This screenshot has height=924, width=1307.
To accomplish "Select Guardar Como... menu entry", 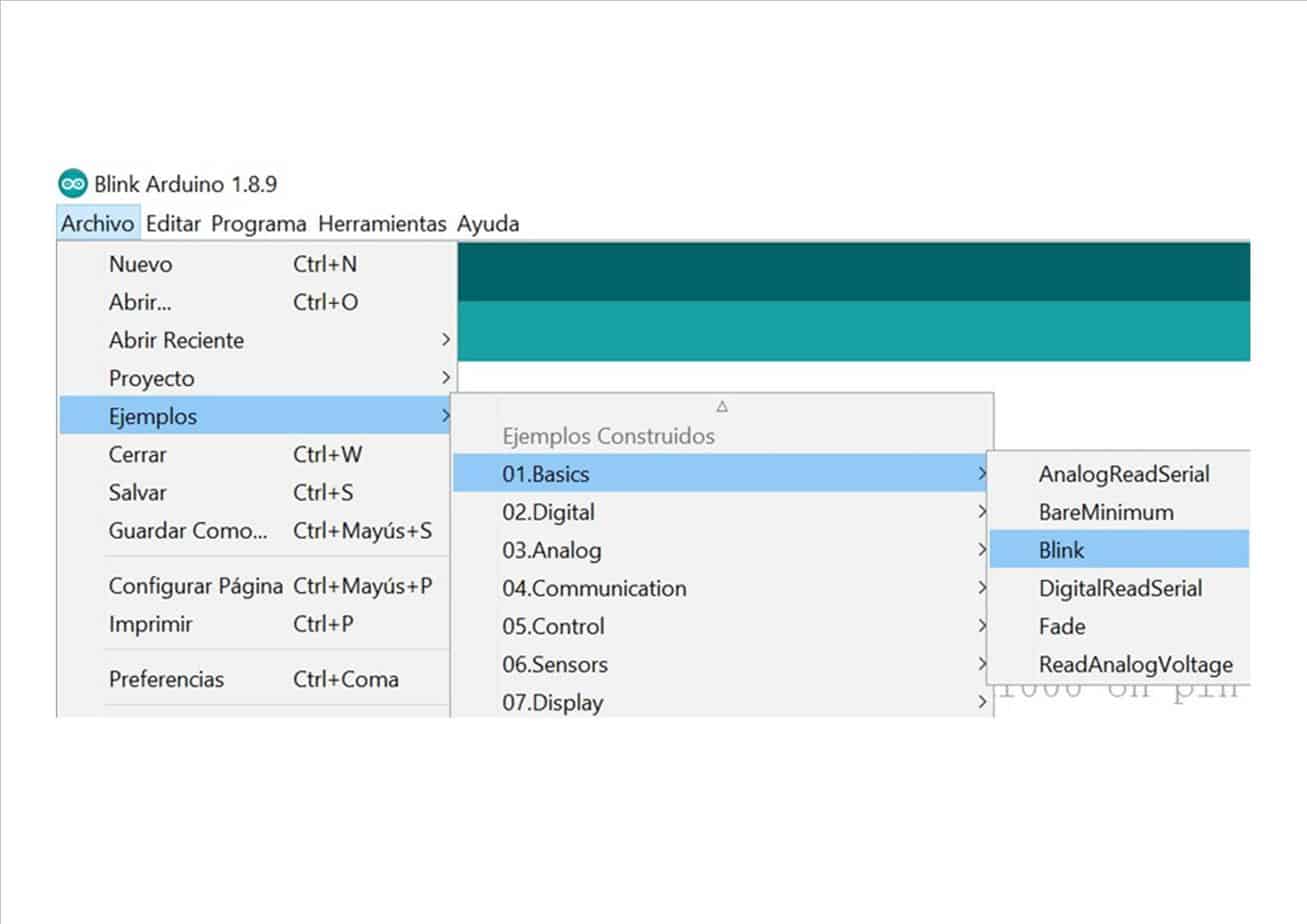I will (188, 531).
